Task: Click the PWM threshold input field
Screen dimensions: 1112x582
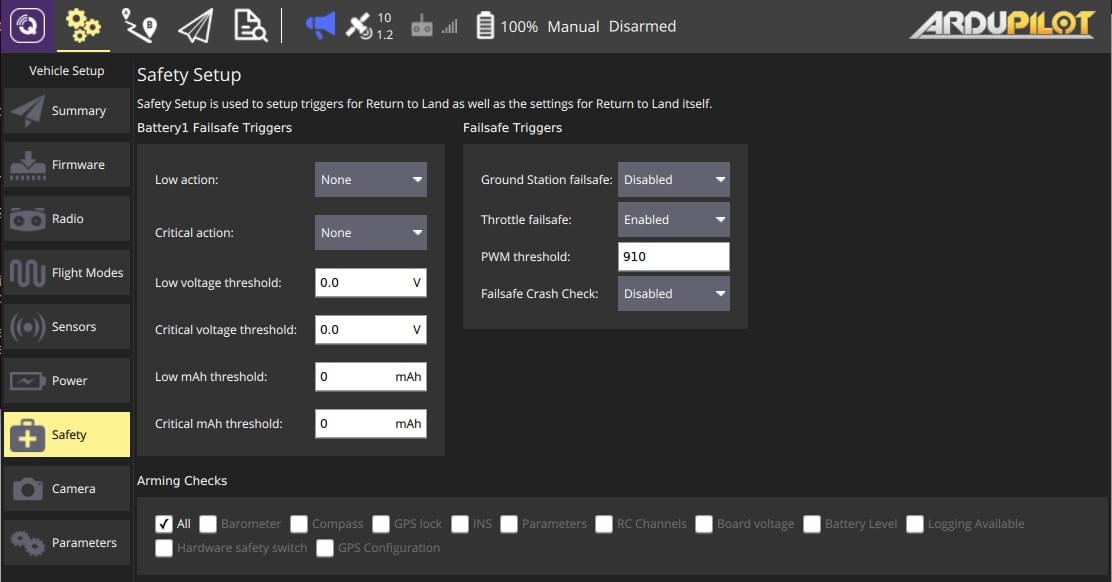Action: (673, 257)
